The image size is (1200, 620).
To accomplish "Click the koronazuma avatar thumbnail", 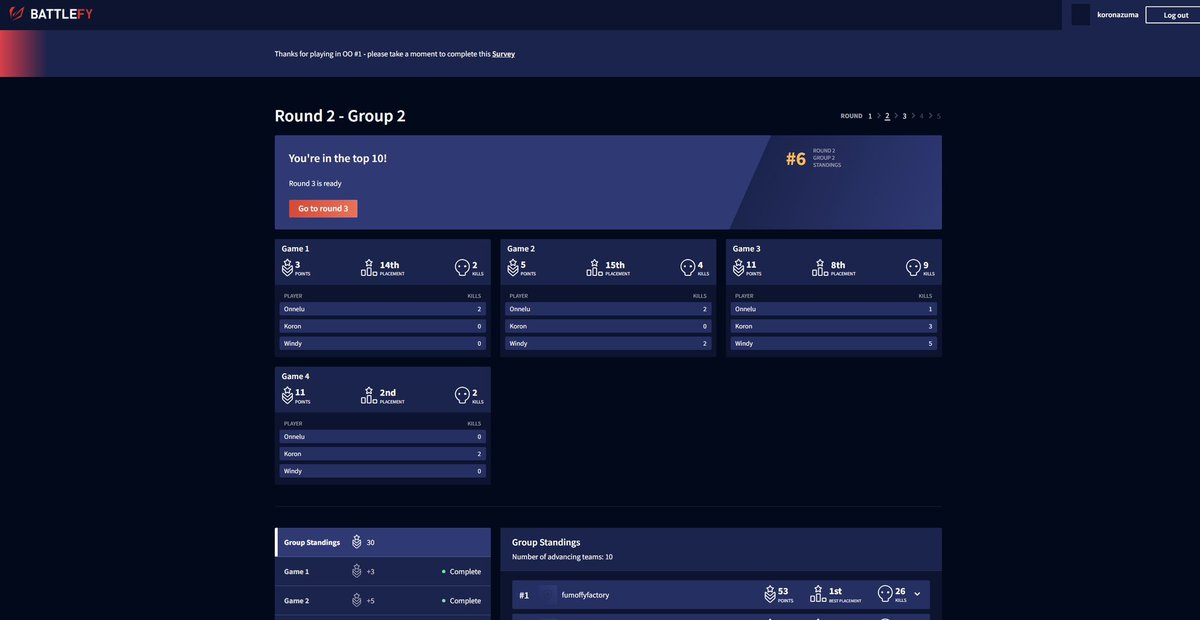I will [1080, 14].
